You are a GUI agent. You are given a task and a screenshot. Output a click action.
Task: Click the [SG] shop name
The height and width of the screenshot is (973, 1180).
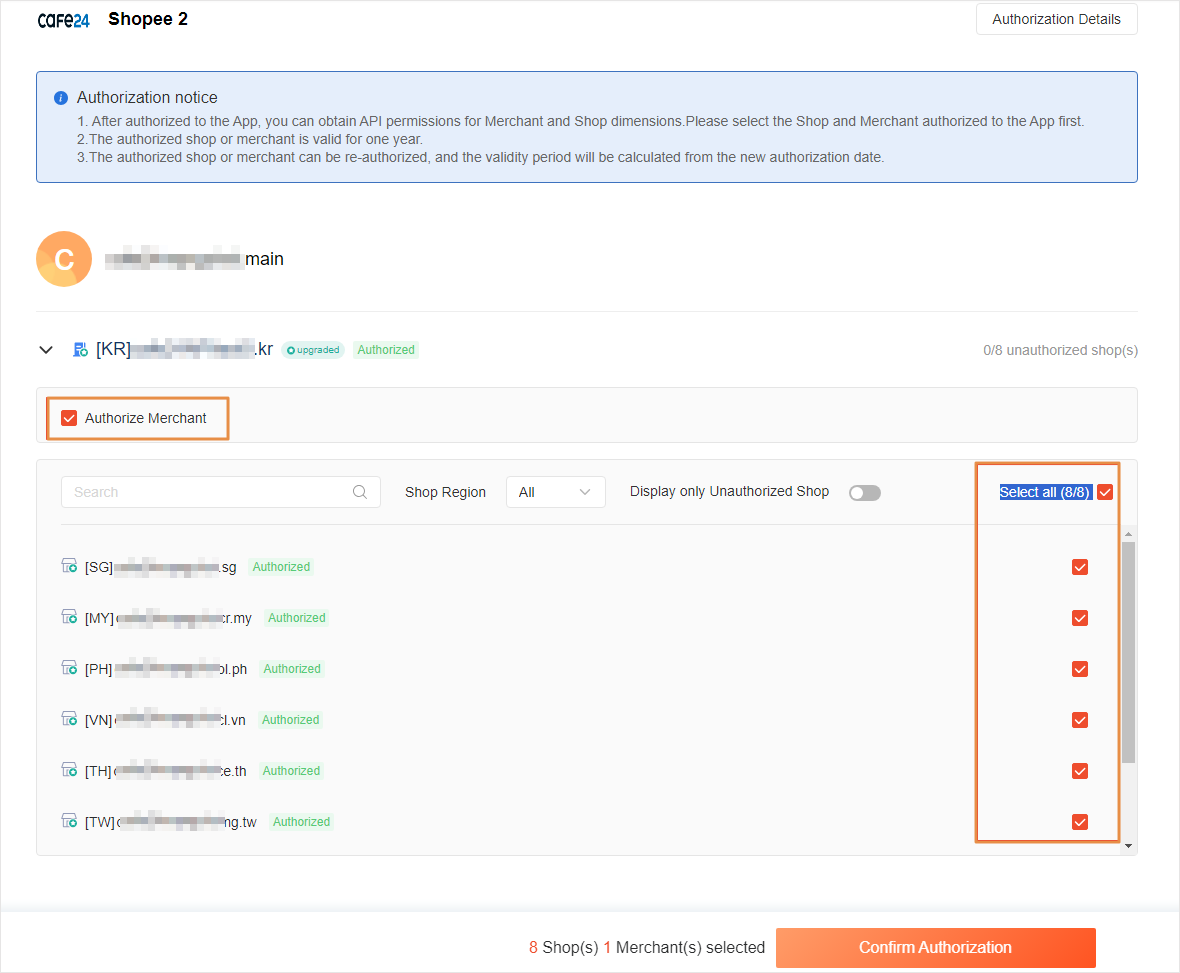pyautogui.click(x=160, y=567)
